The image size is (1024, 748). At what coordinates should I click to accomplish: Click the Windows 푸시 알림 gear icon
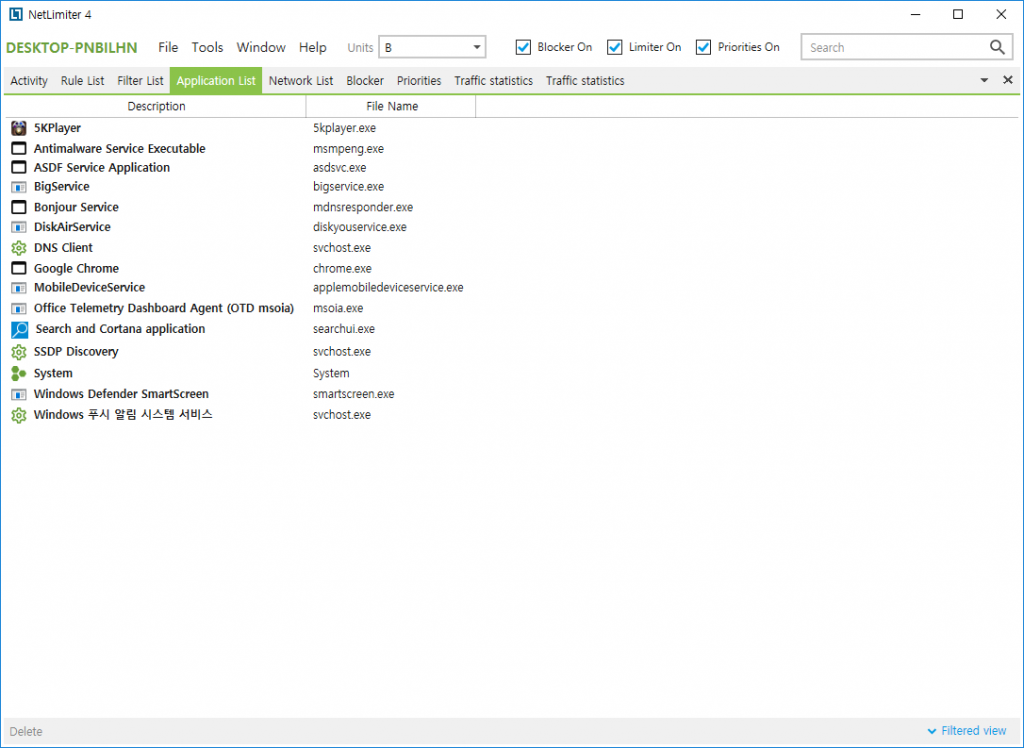[19, 415]
